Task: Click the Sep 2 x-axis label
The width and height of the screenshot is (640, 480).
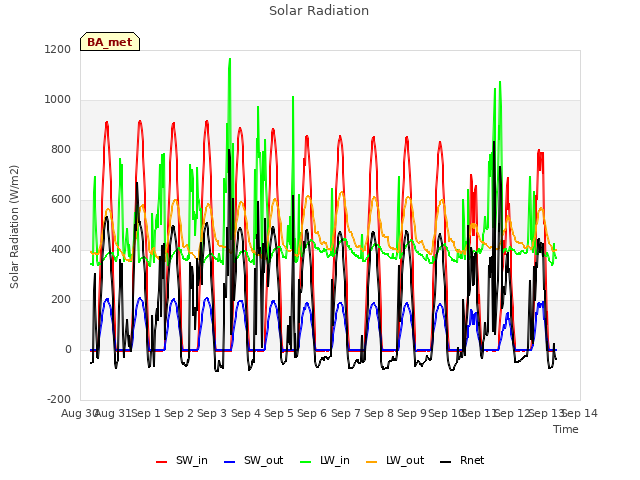Action: (x=179, y=413)
